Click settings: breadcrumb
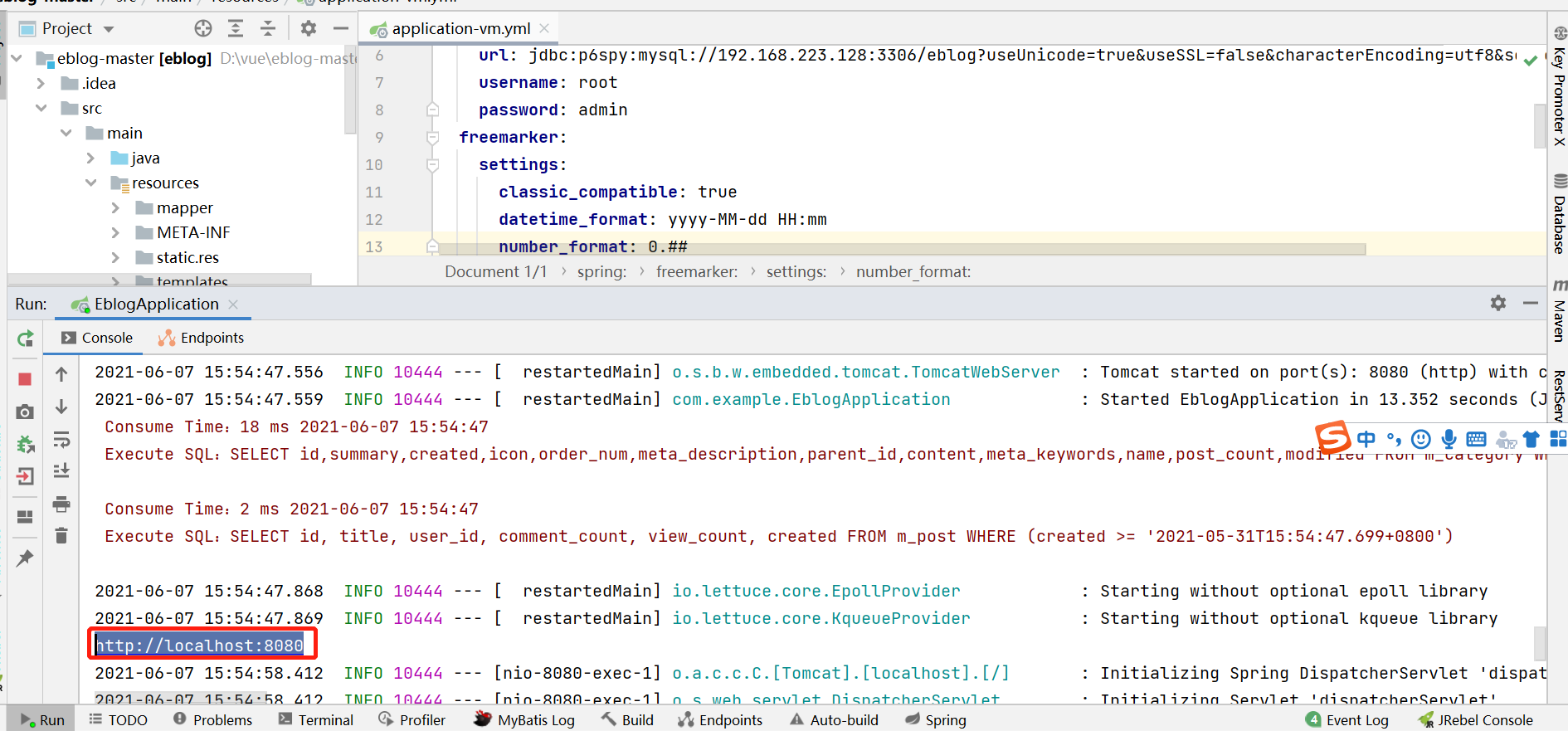This screenshot has width=1568, height=731. coord(796,271)
